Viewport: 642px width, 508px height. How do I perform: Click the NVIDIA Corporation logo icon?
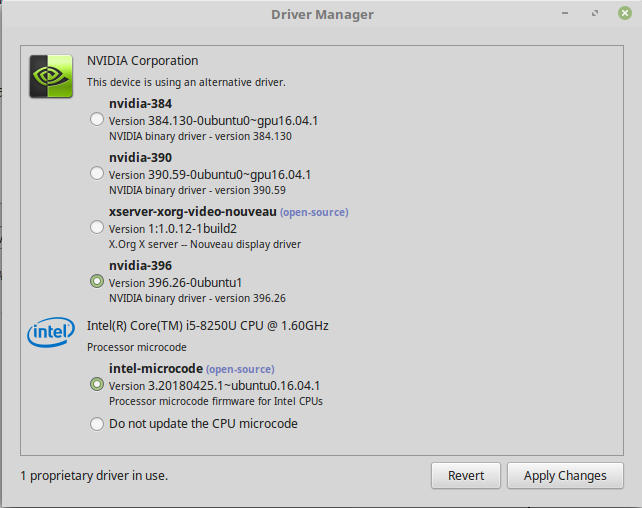tap(51, 77)
